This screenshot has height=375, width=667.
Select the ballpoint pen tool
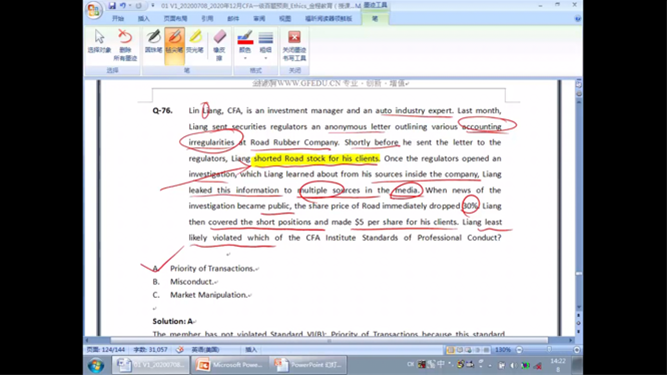[x=153, y=42]
